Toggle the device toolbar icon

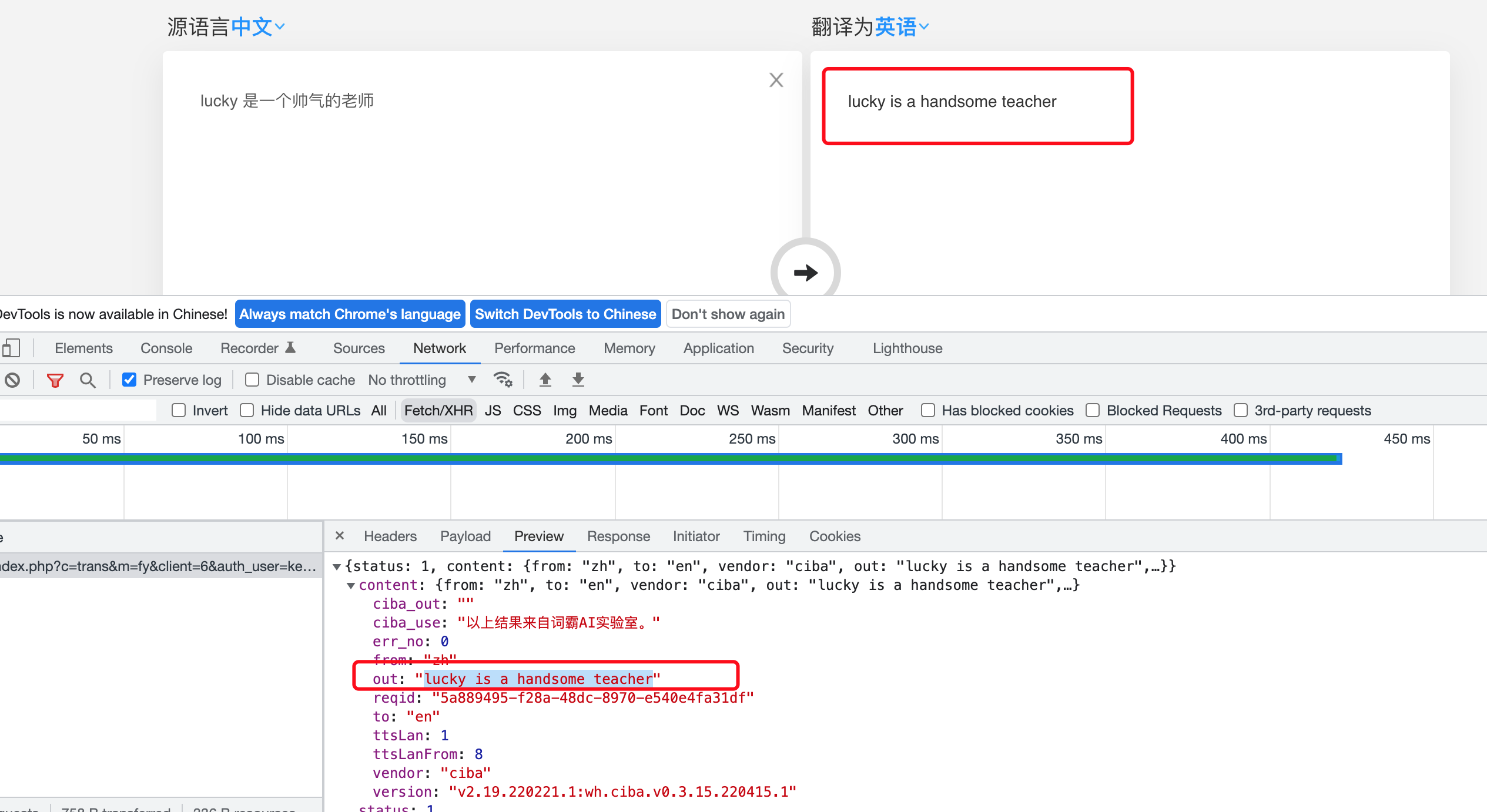click(11, 348)
